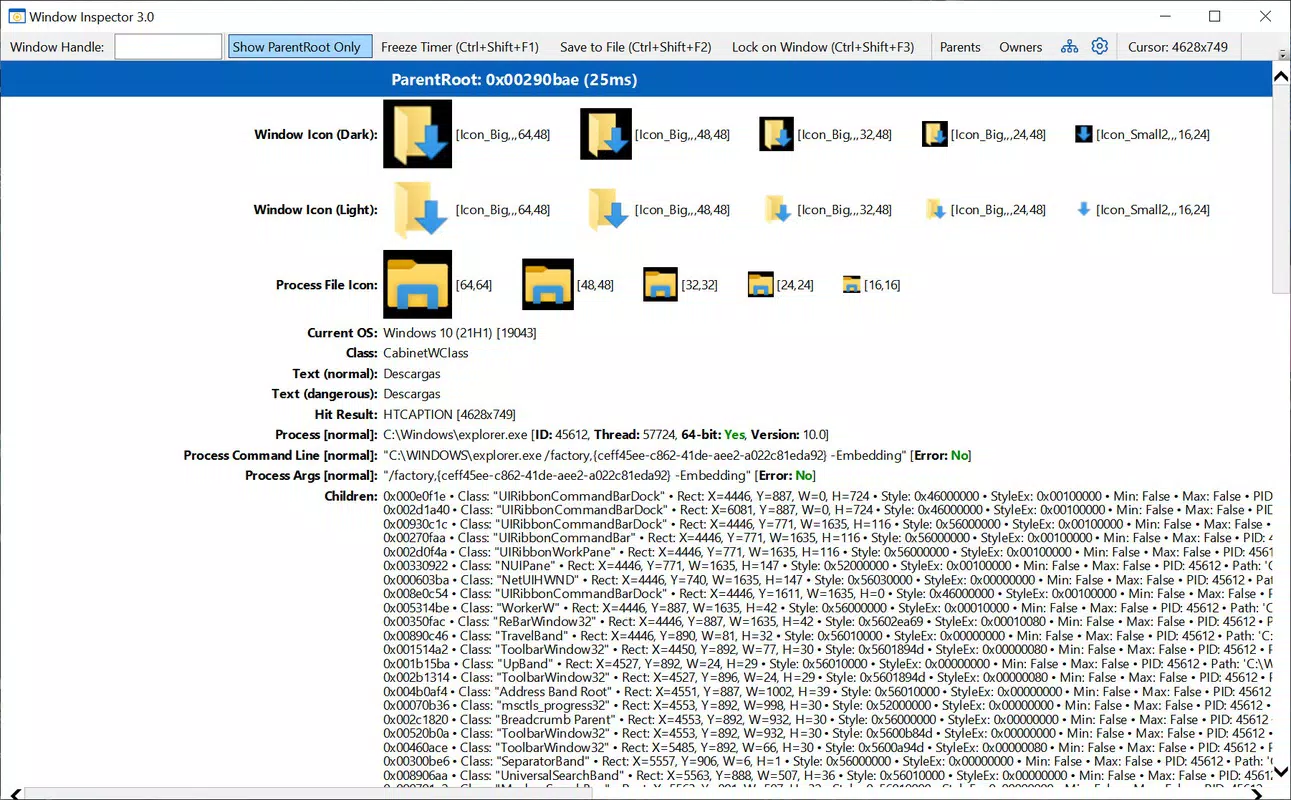Select the dark 64x48 big window icon

(x=417, y=134)
